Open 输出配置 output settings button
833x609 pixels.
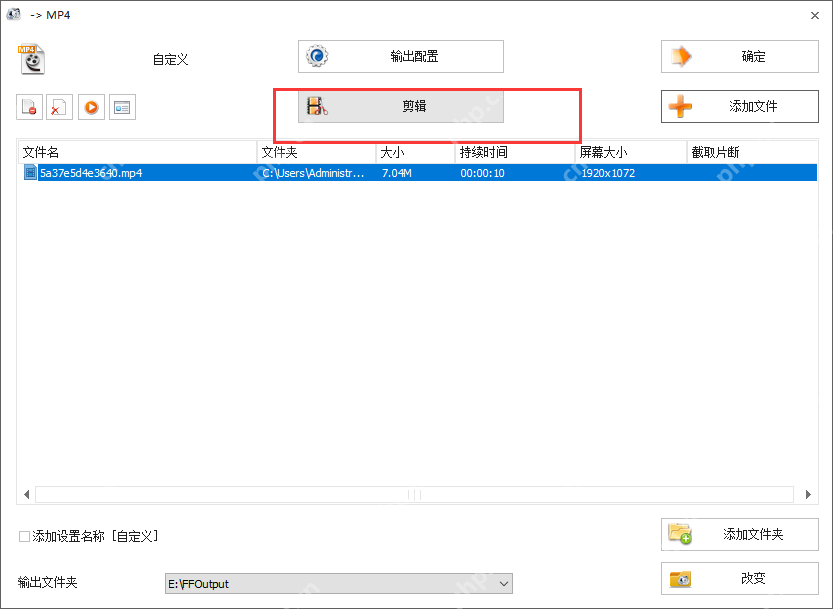click(401, 56)
